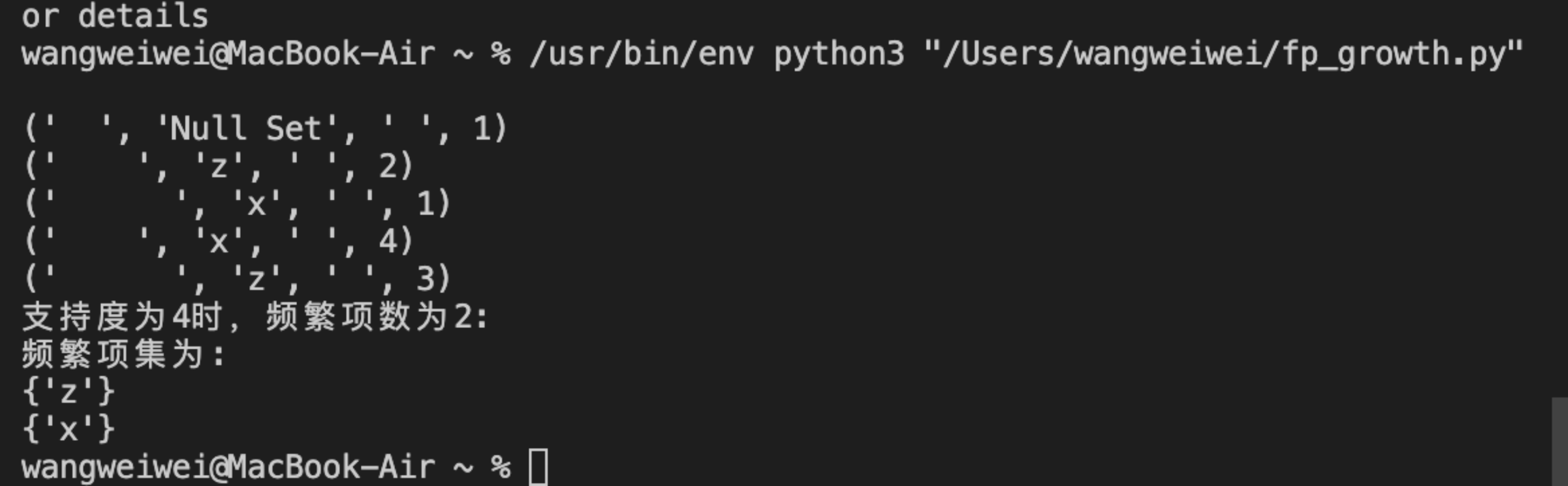Image resolution: width=1568 pixels, height=486 pixels.
Task: Click the cursor block at the last prompt
Action: pos(539,467)
